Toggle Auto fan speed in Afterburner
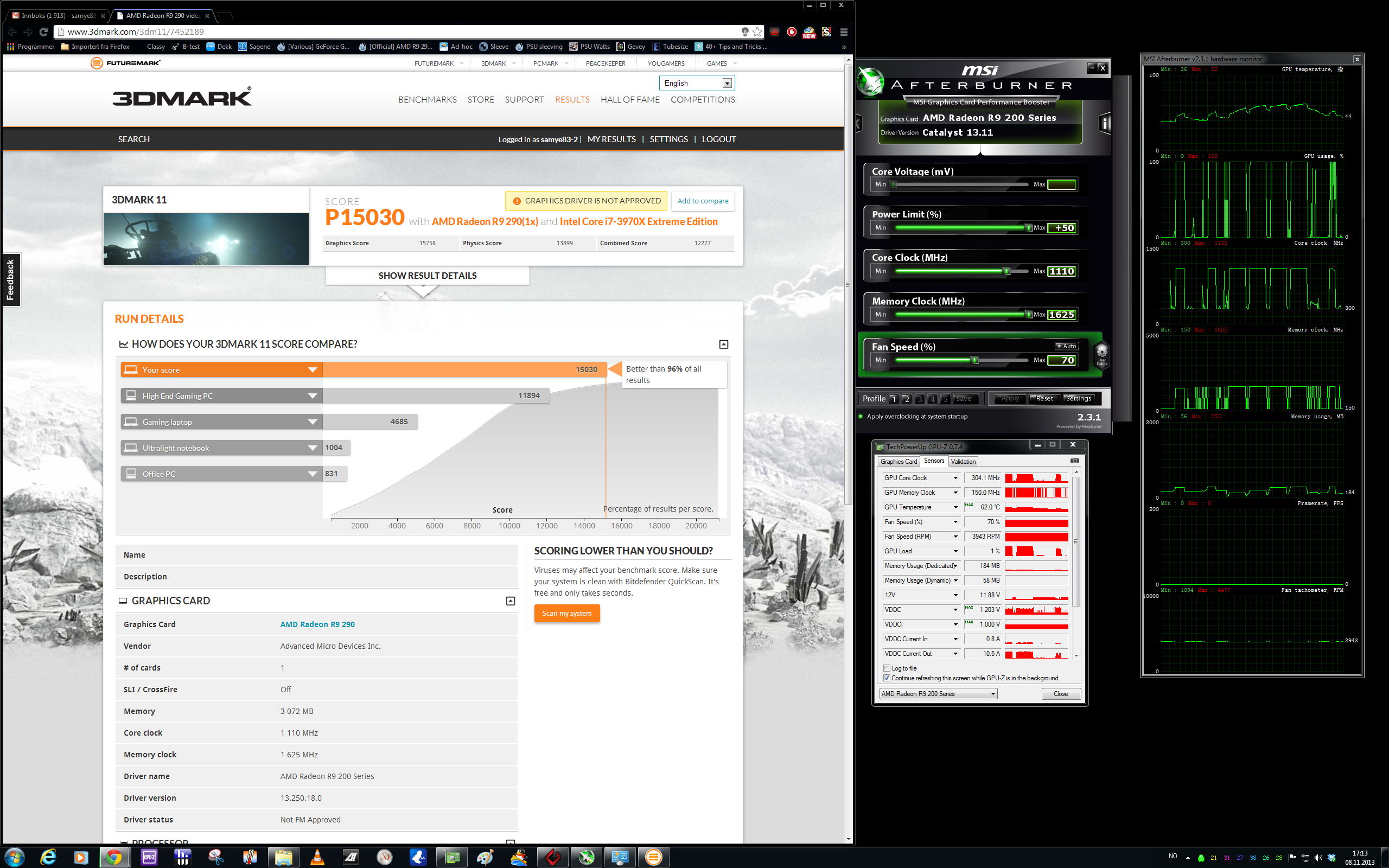Viewport: 1389px width, 868px height. click(1066, 346)
